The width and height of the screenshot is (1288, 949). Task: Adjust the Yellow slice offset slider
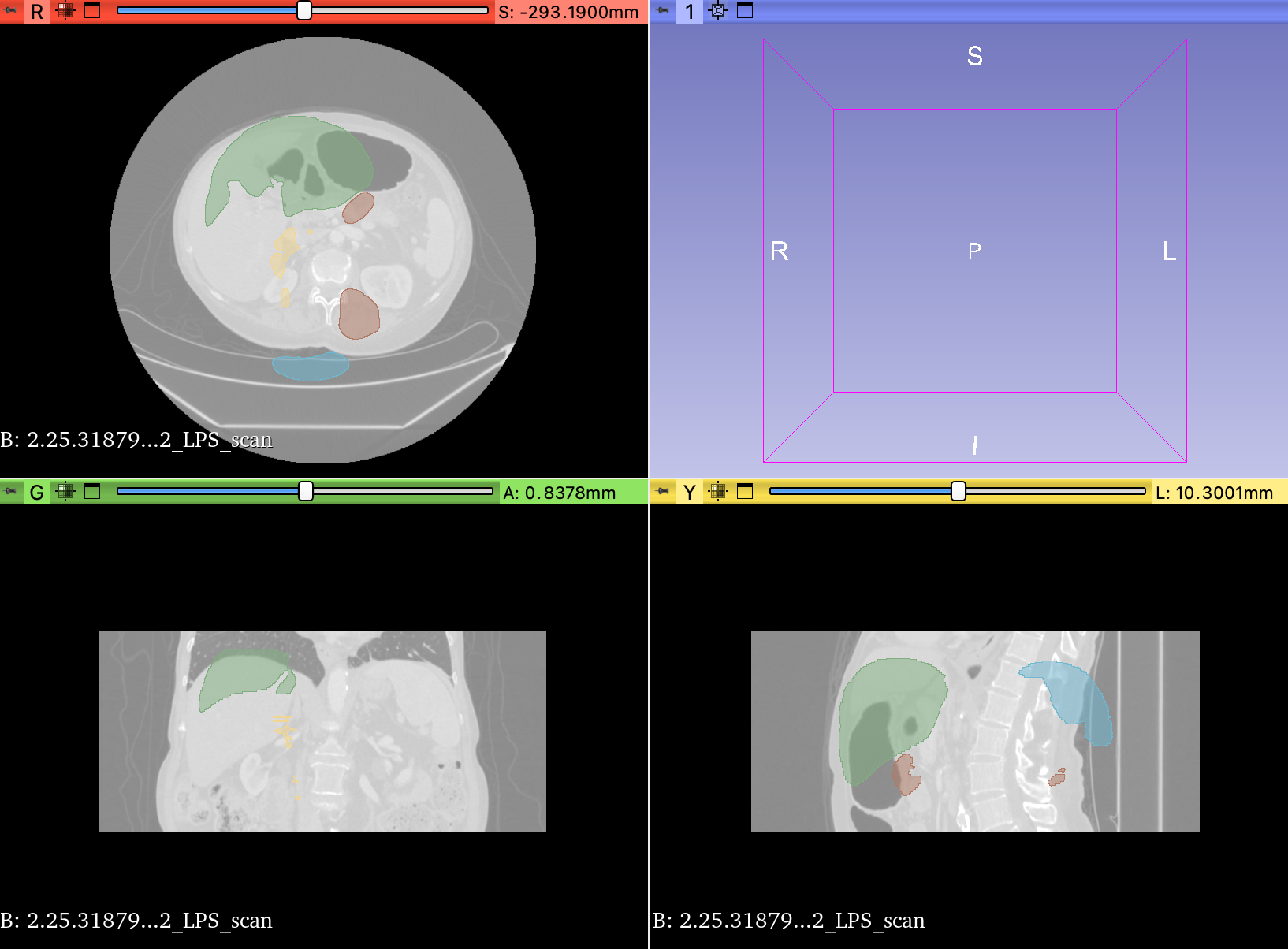pyautogui.click(x=958, y=492)
